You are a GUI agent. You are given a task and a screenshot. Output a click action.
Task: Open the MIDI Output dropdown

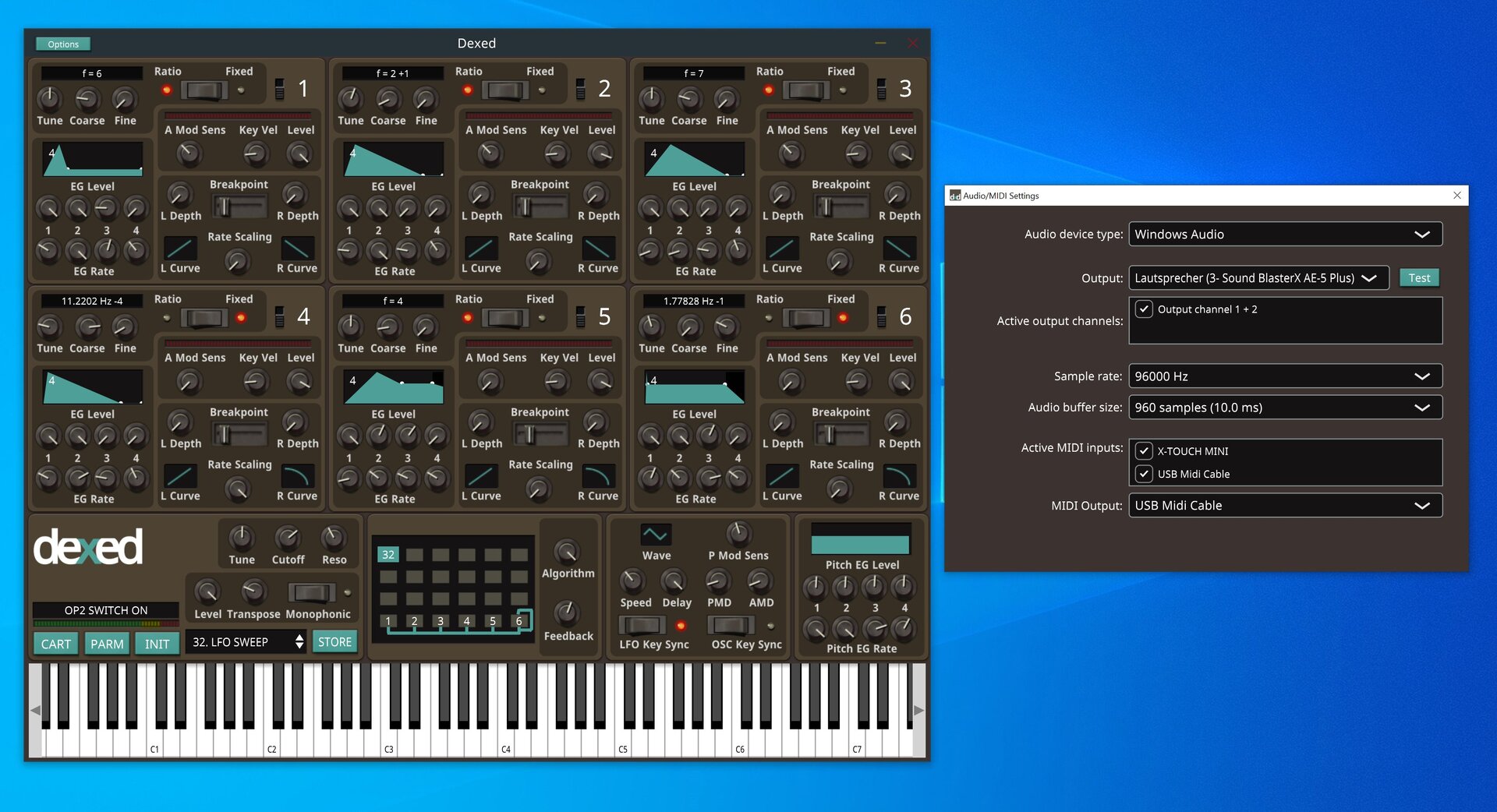coord(1286,506)
